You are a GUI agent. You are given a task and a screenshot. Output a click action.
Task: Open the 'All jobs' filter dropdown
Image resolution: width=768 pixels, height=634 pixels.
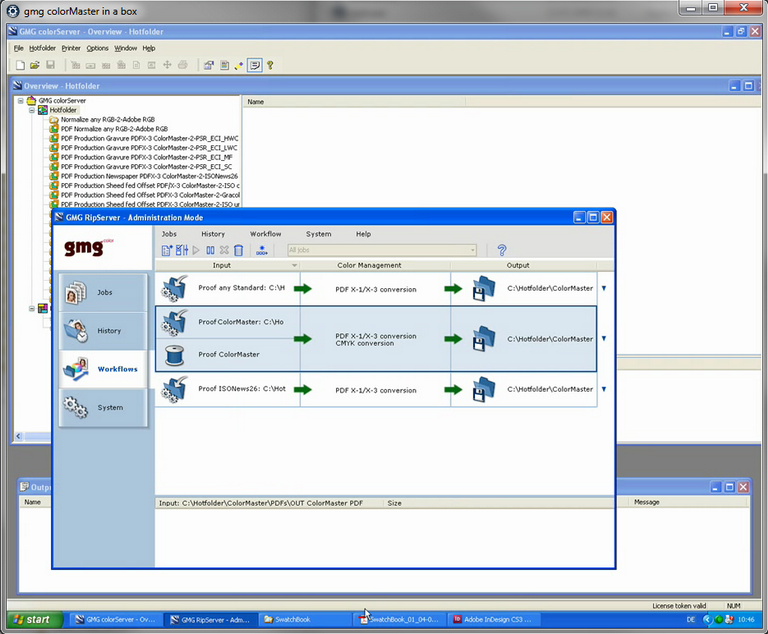coord(382,250)
